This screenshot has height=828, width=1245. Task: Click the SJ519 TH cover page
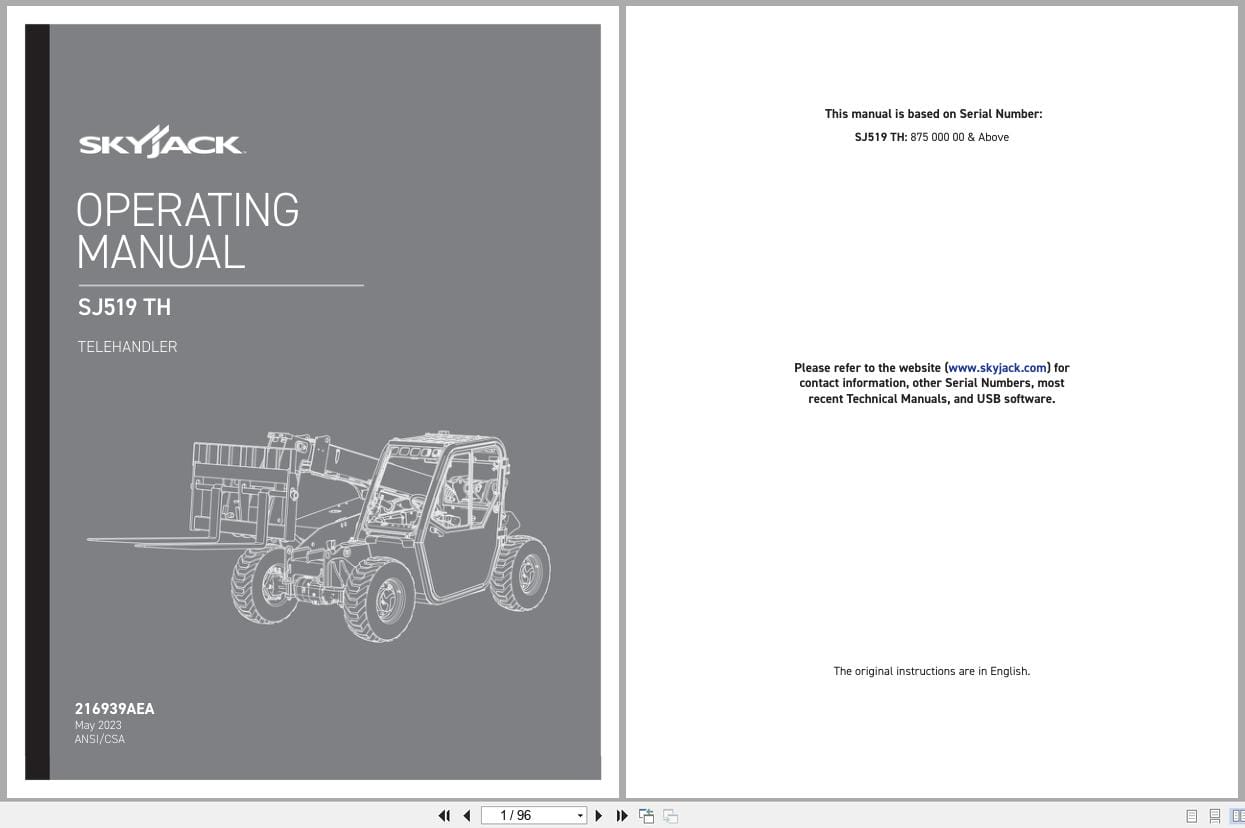pos(313,400)
